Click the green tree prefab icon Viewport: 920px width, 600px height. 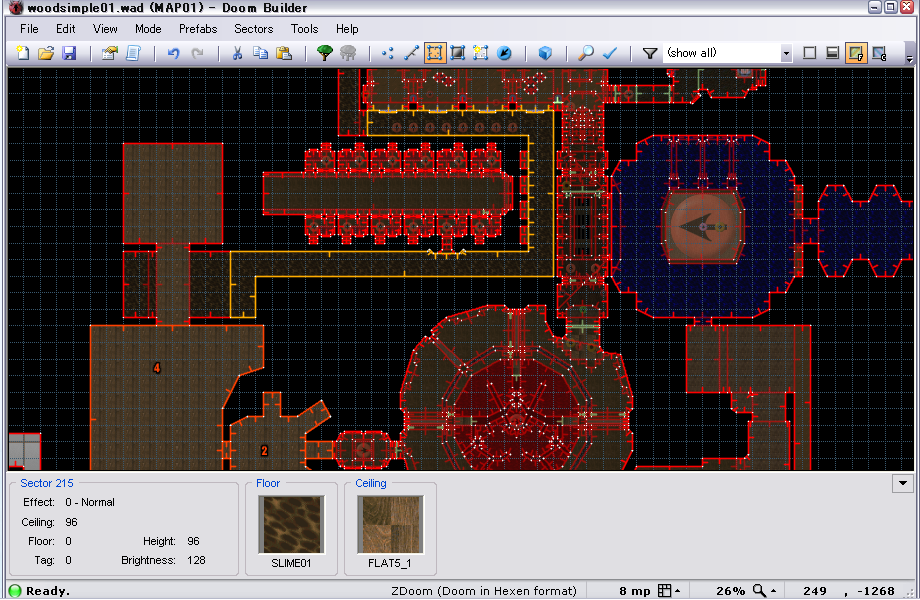pos(324,53)
